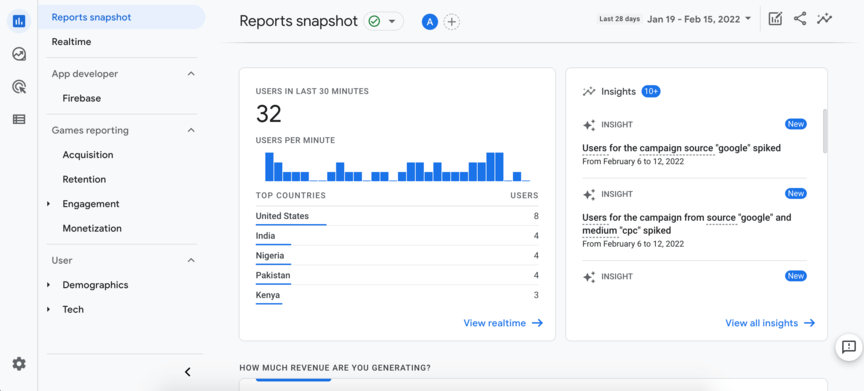Click the View all insights link
The width and height of the screenshot is (864, 391).
[770, 323]
